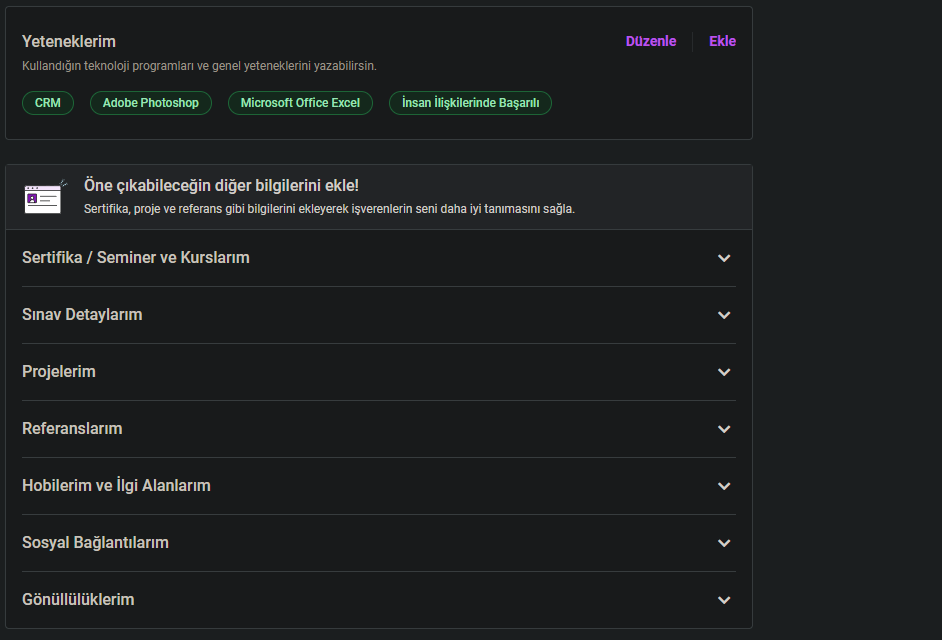Open the Gönüllülüklerim section title

[78, 600]
